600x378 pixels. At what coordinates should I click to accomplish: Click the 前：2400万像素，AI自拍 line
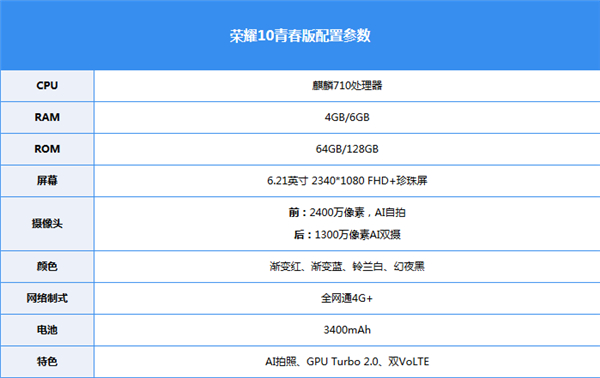[347, 212]
